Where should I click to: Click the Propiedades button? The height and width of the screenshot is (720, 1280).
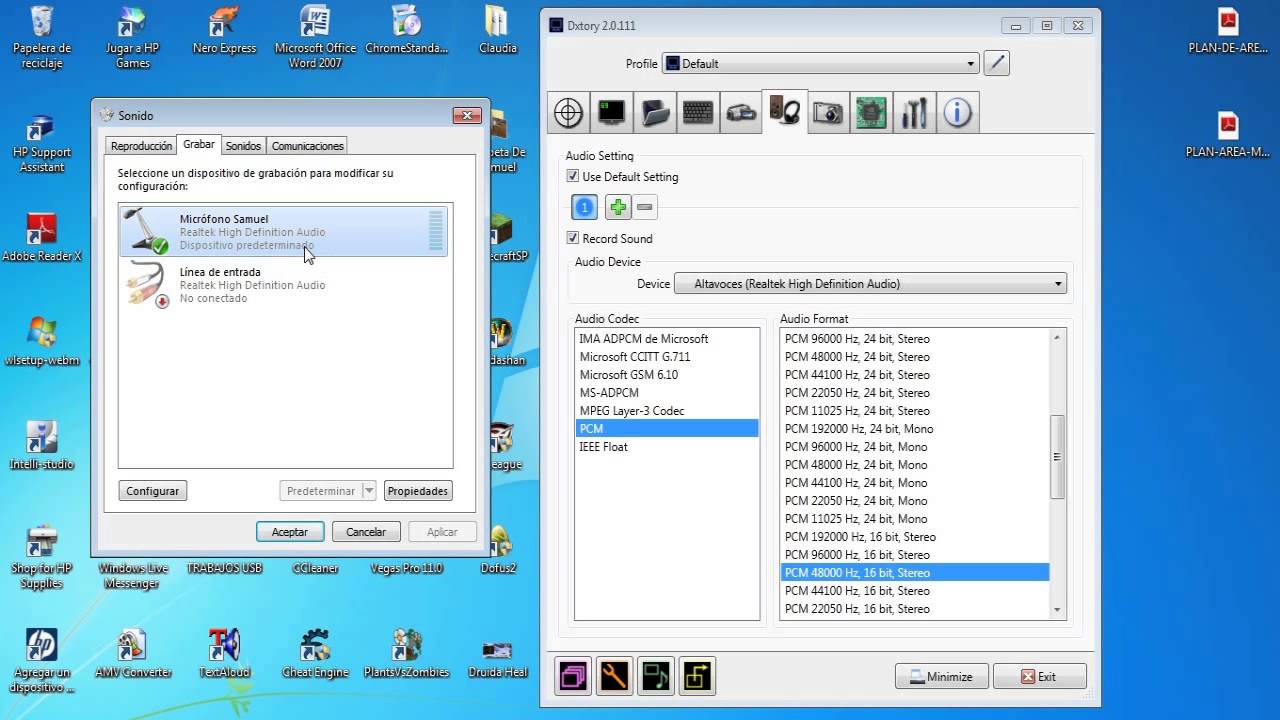(x=418, y=491)
